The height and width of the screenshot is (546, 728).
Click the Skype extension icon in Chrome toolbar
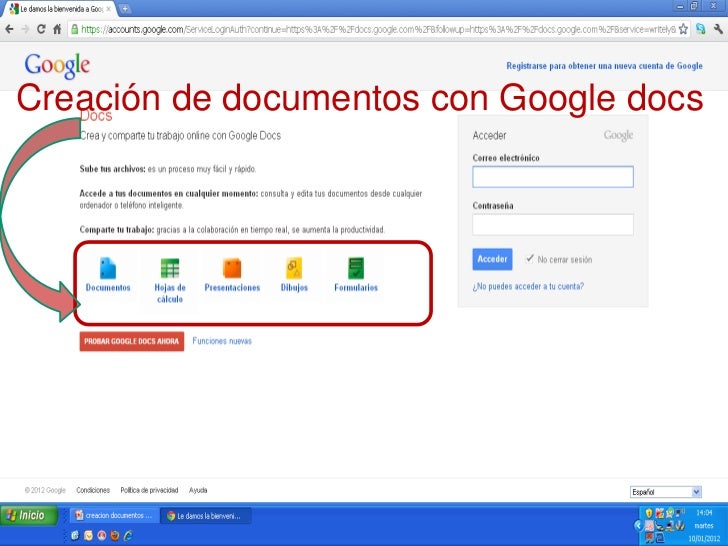pyautogui.click(x=701, y=29)
